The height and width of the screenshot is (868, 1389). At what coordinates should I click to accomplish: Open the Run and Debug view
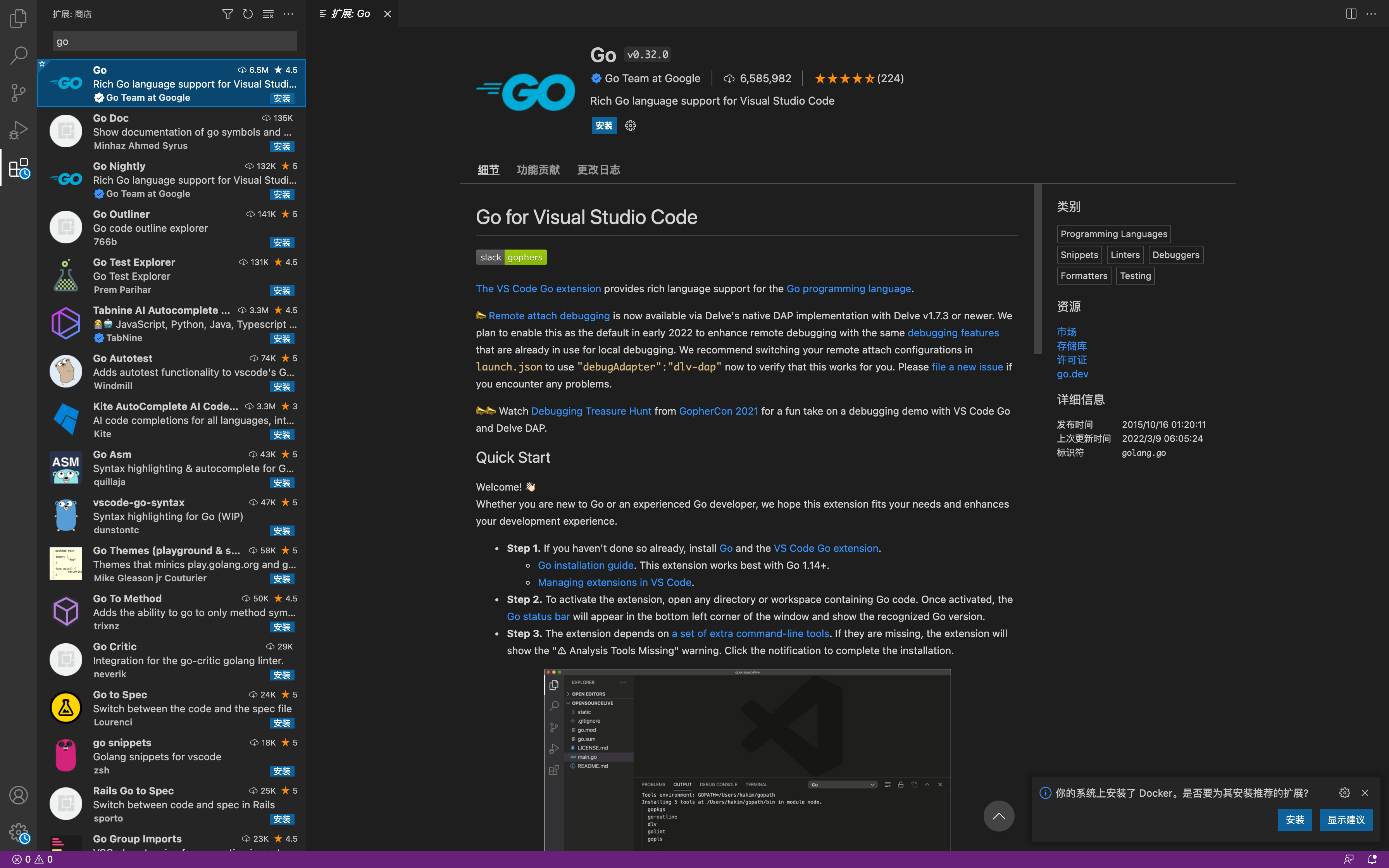(x=18, y=130)
